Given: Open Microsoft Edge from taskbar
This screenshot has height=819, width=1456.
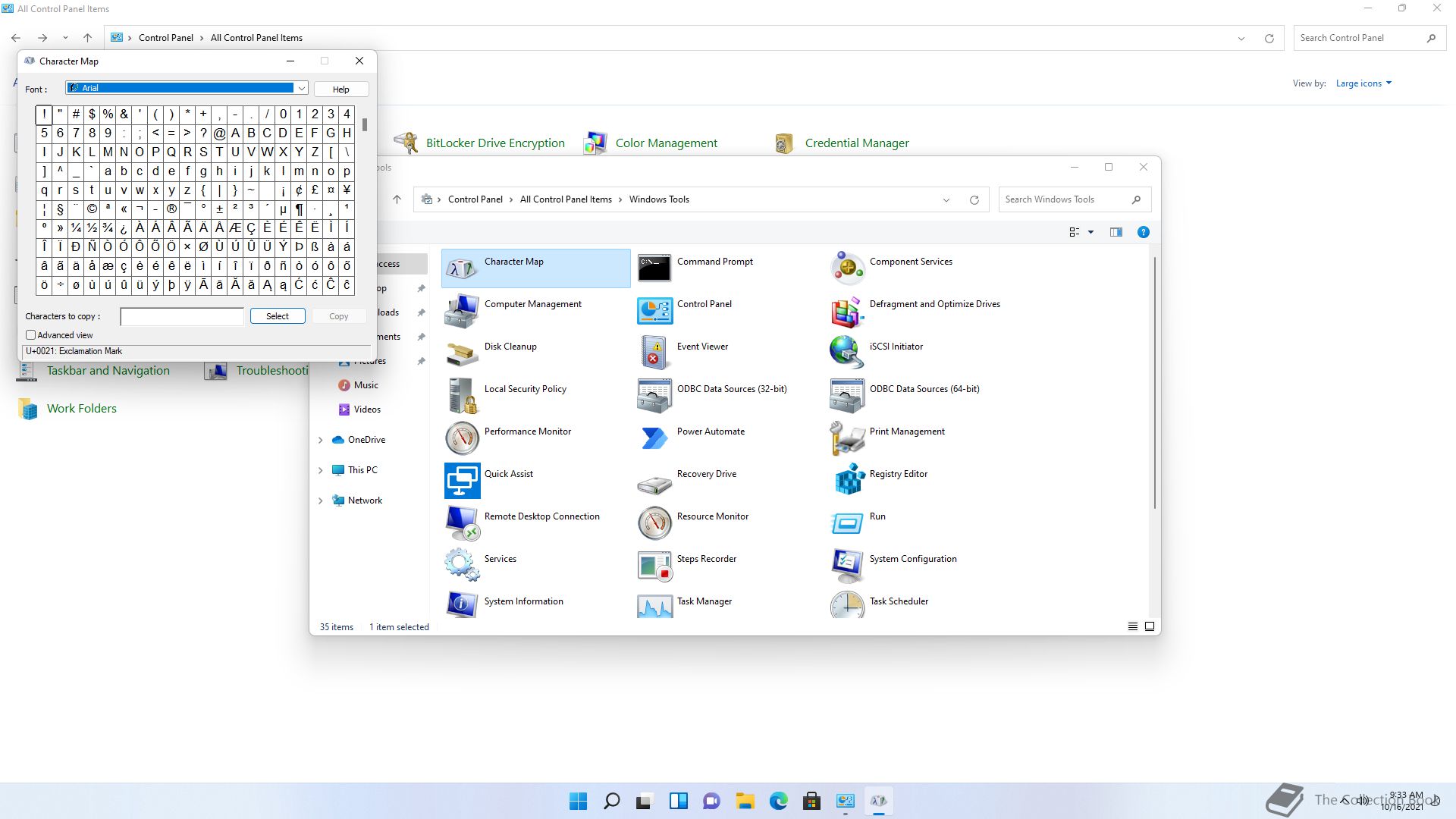Looking at the screenshot, I should click(779, 801).
